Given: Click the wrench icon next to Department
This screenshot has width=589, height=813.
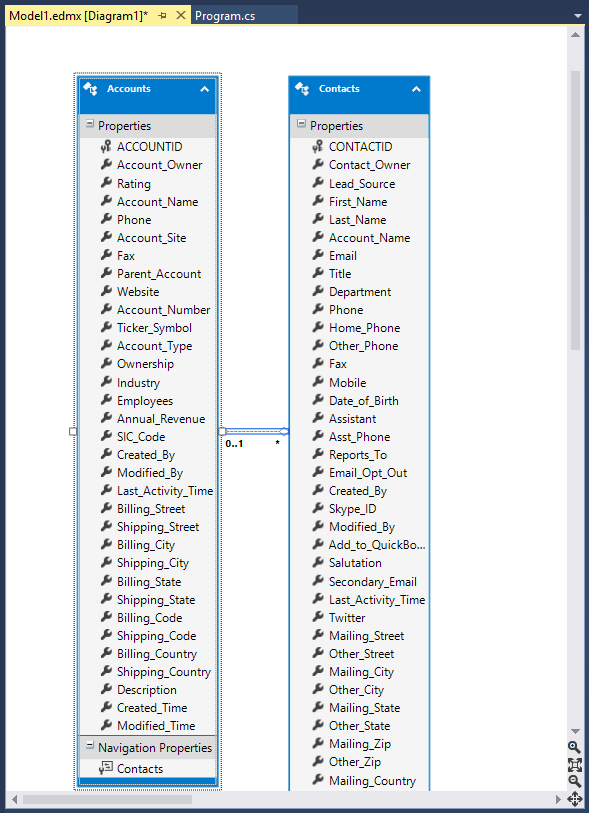Looking at the screenshot, I should [x=318, y=291].
